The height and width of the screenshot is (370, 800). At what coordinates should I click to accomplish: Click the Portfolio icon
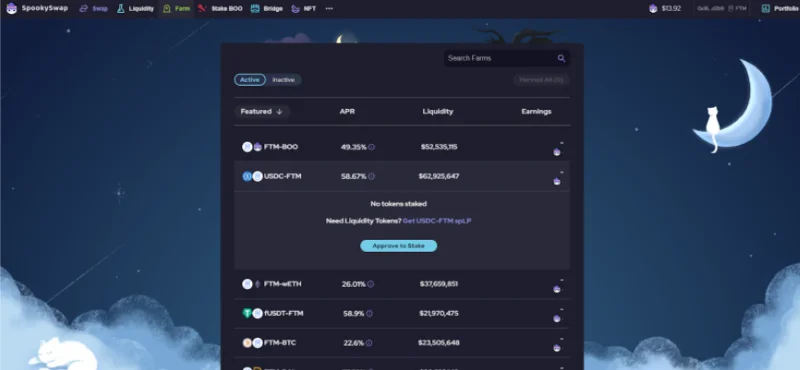pos(765,9)
